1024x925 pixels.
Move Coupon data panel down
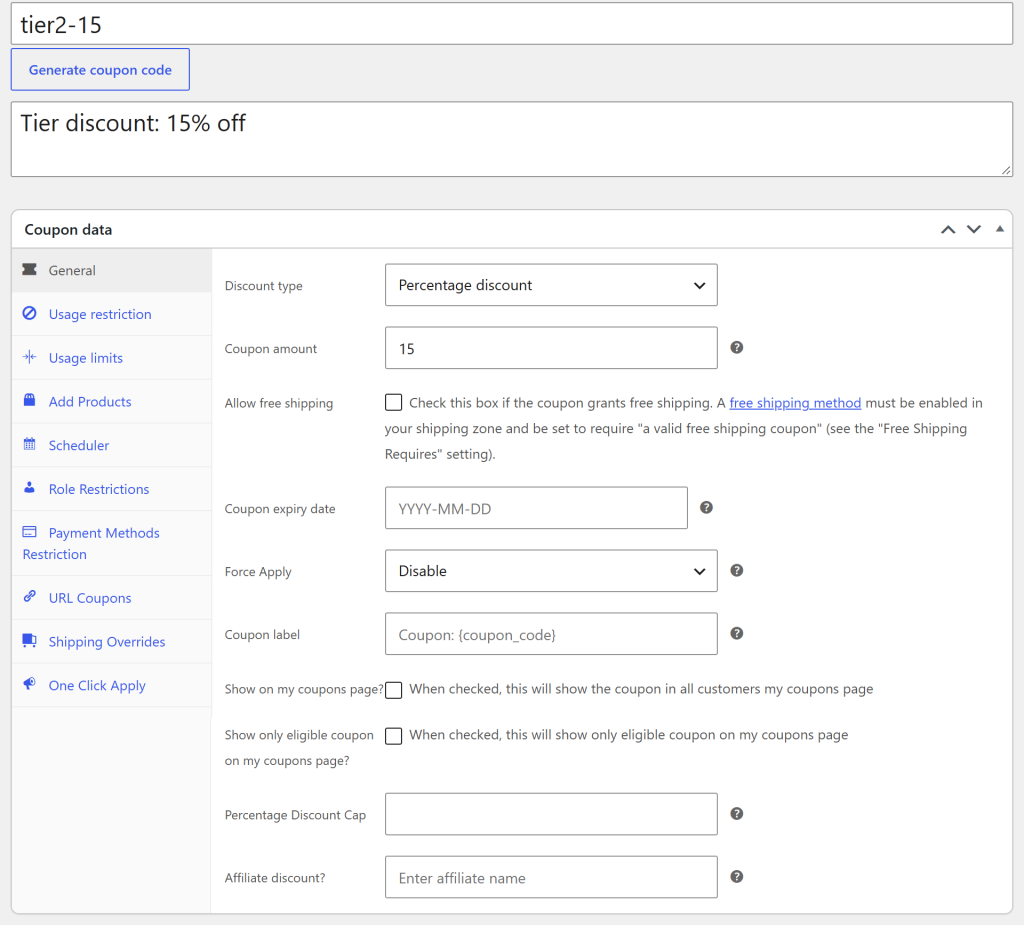(974, 229)
